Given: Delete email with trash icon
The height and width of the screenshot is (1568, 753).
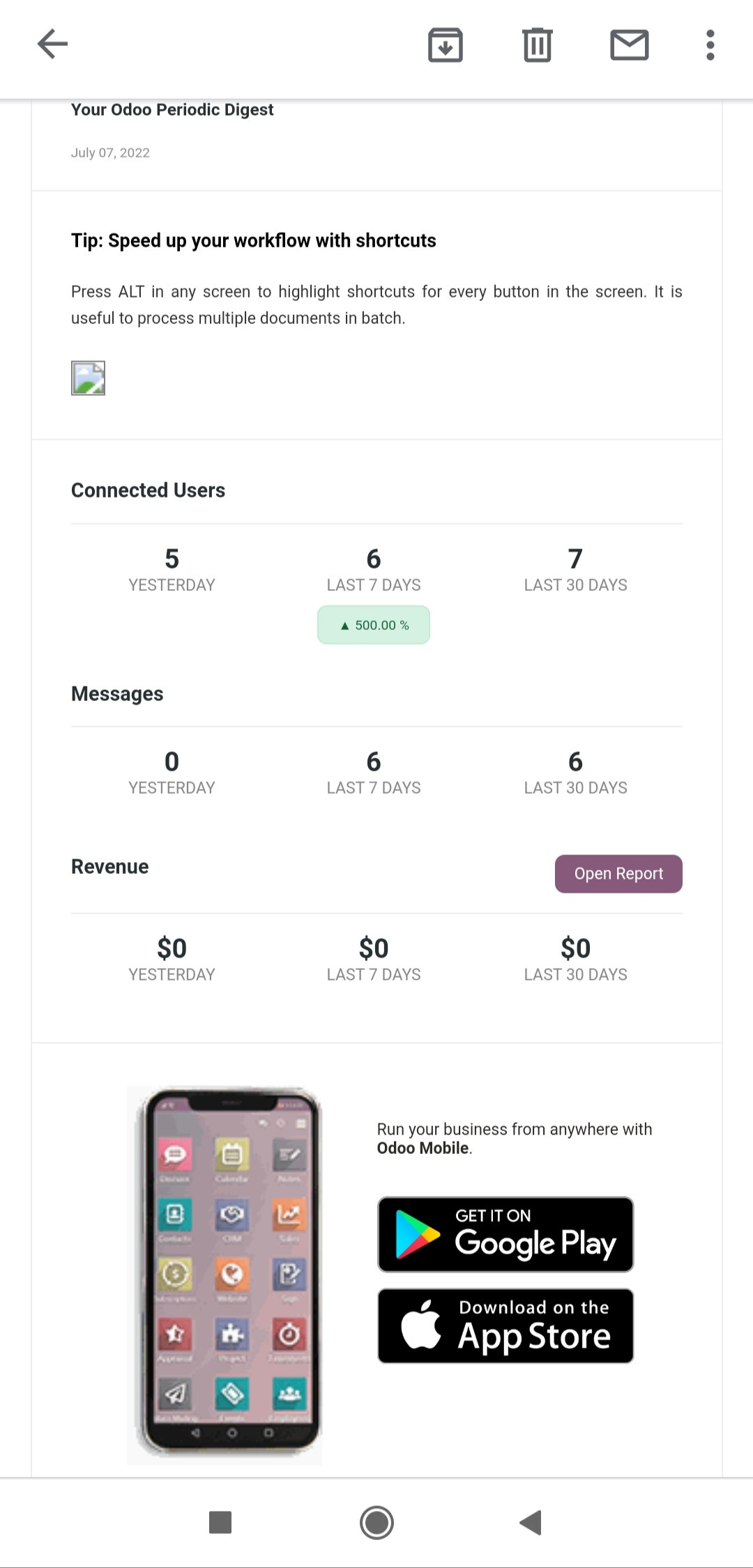Looking at the screenshot, I should [537, 45].
